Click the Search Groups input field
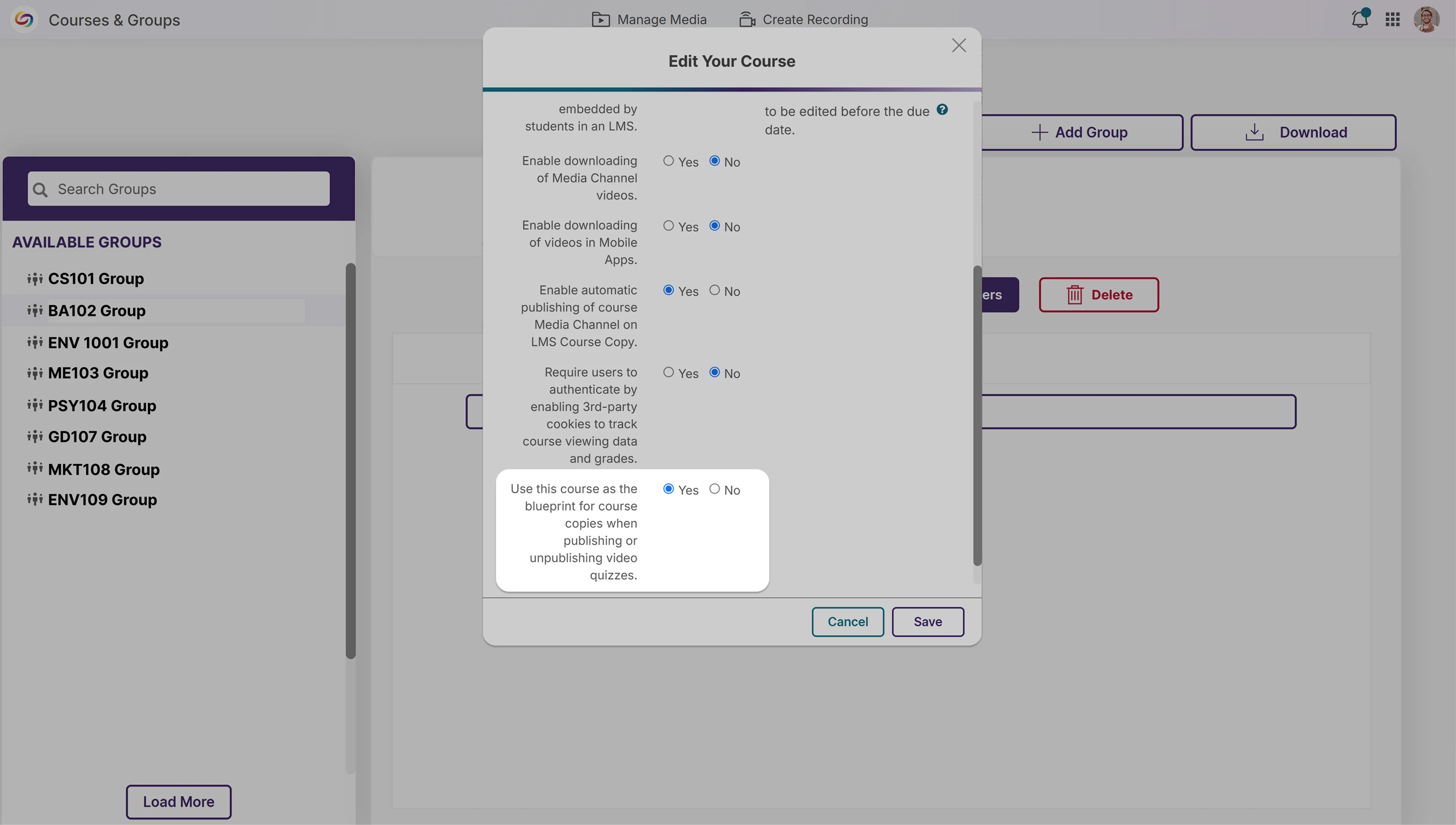Viewport: 1456px width, 825px height. coord(187,189)
